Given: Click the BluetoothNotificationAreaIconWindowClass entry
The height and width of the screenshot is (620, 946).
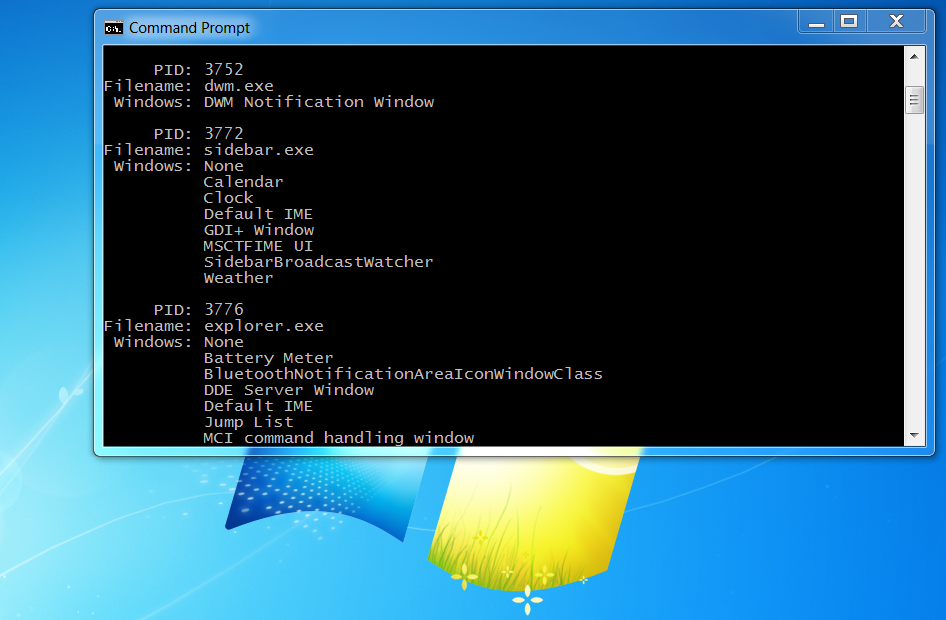Looking at the screenshot, I should click(403, 374).
